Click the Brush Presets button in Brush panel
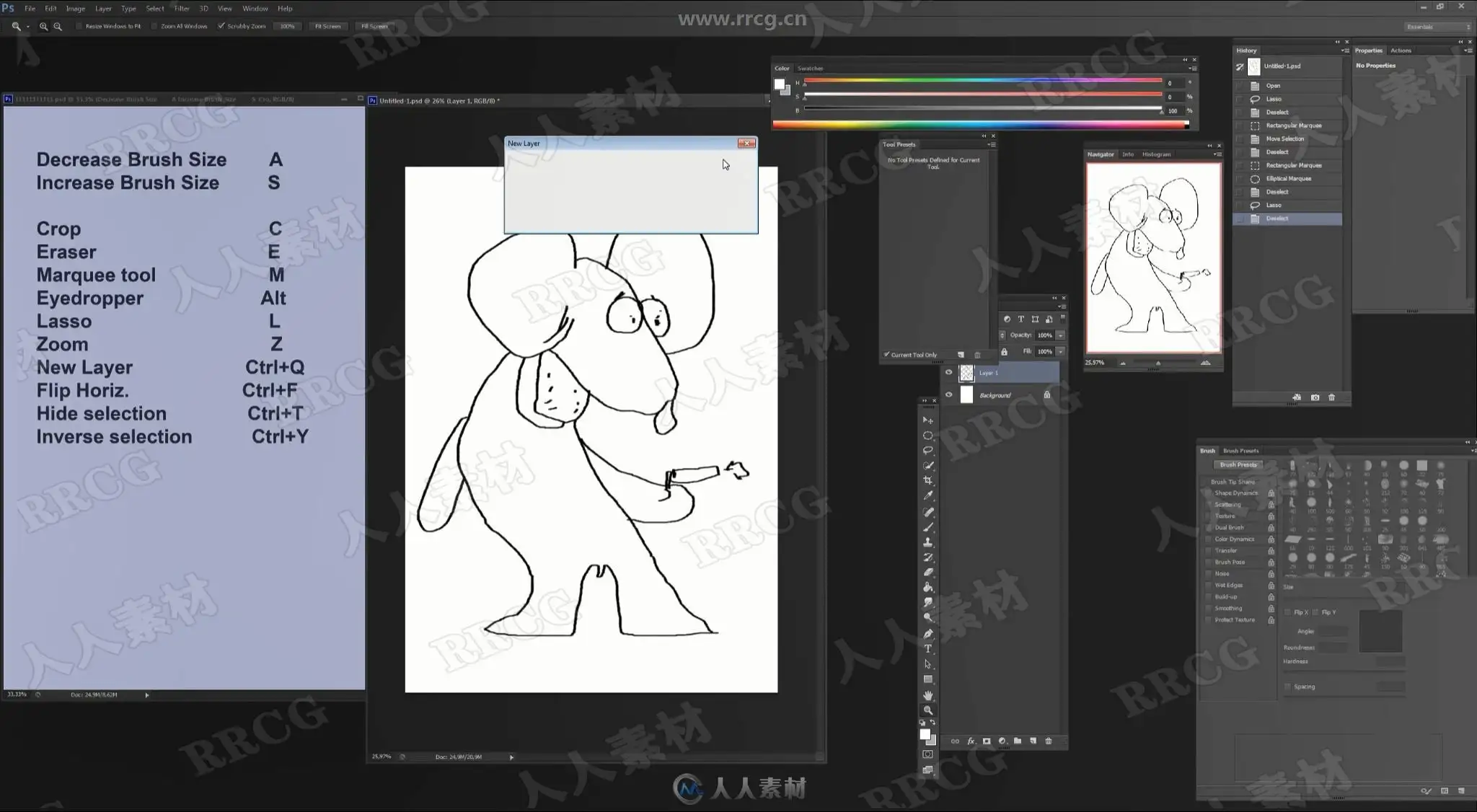Image resolution: width=1477 pixels, height=812 pixels. pos(1238,465)
